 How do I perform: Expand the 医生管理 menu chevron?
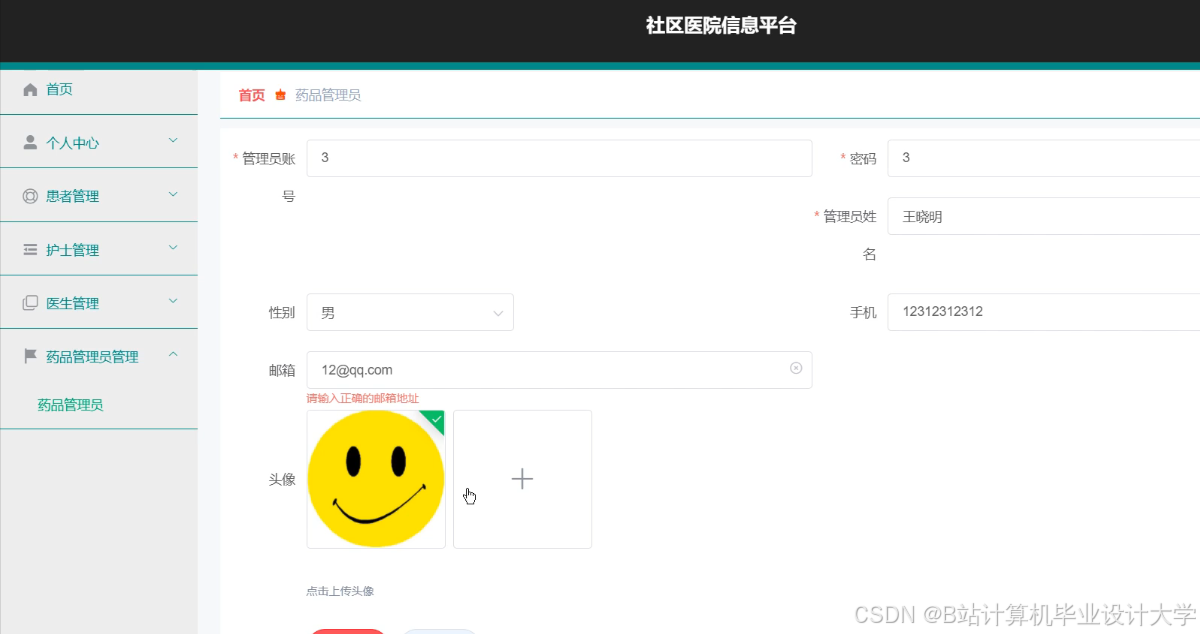pos(173,301)
